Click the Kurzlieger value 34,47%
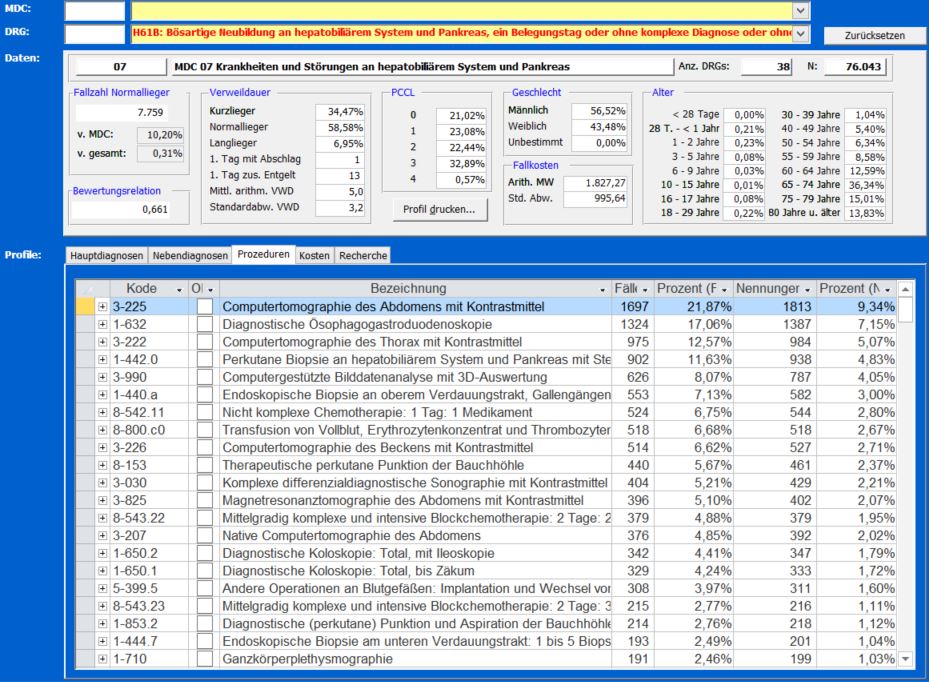 click(339, 111)
